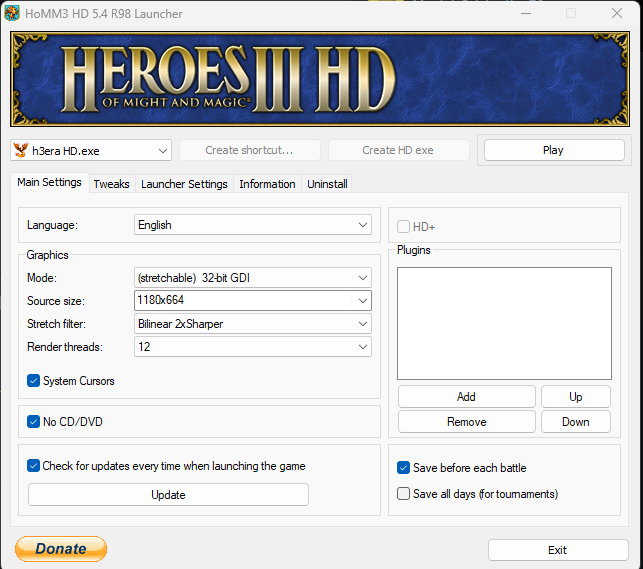Click inside the empty Plugins list box

click(x=504, y=323)
